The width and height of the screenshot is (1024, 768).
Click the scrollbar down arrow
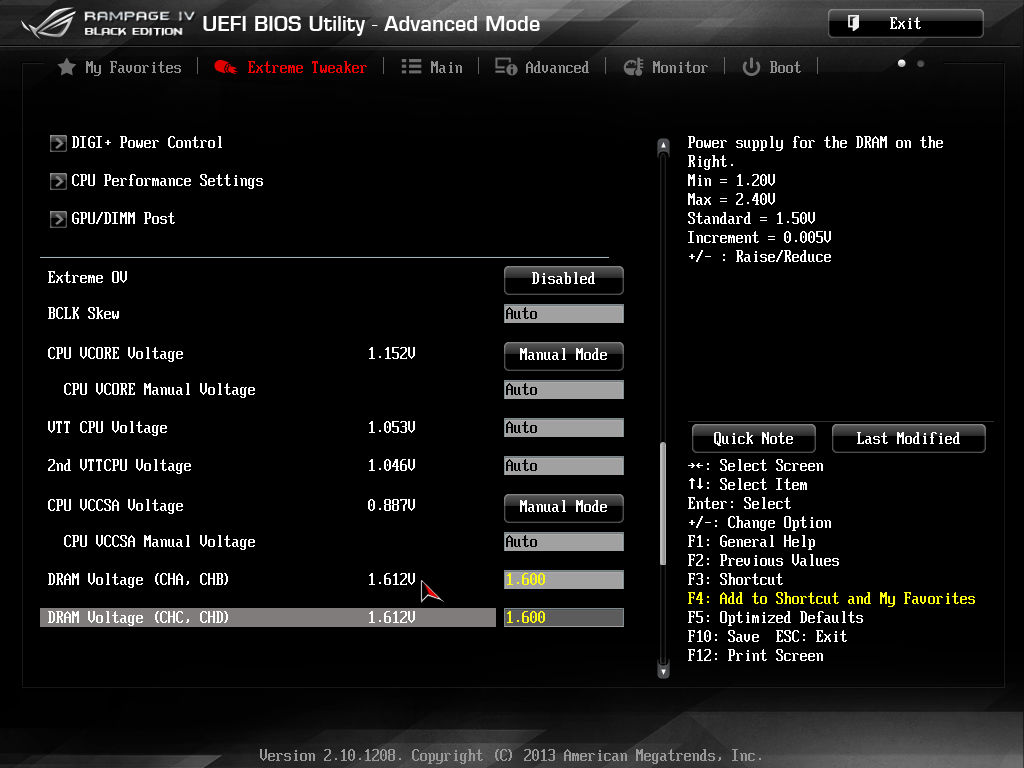coord(664,670)
